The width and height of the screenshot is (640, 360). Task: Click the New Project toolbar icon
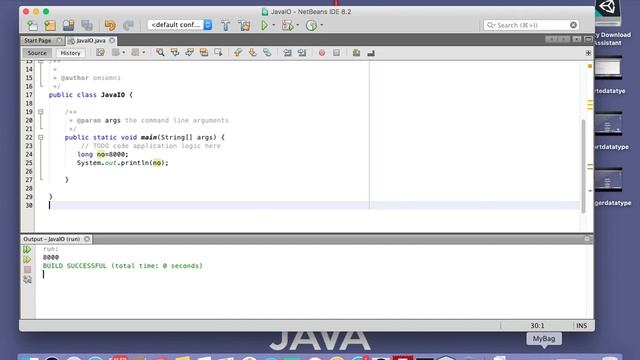point(50,25)
